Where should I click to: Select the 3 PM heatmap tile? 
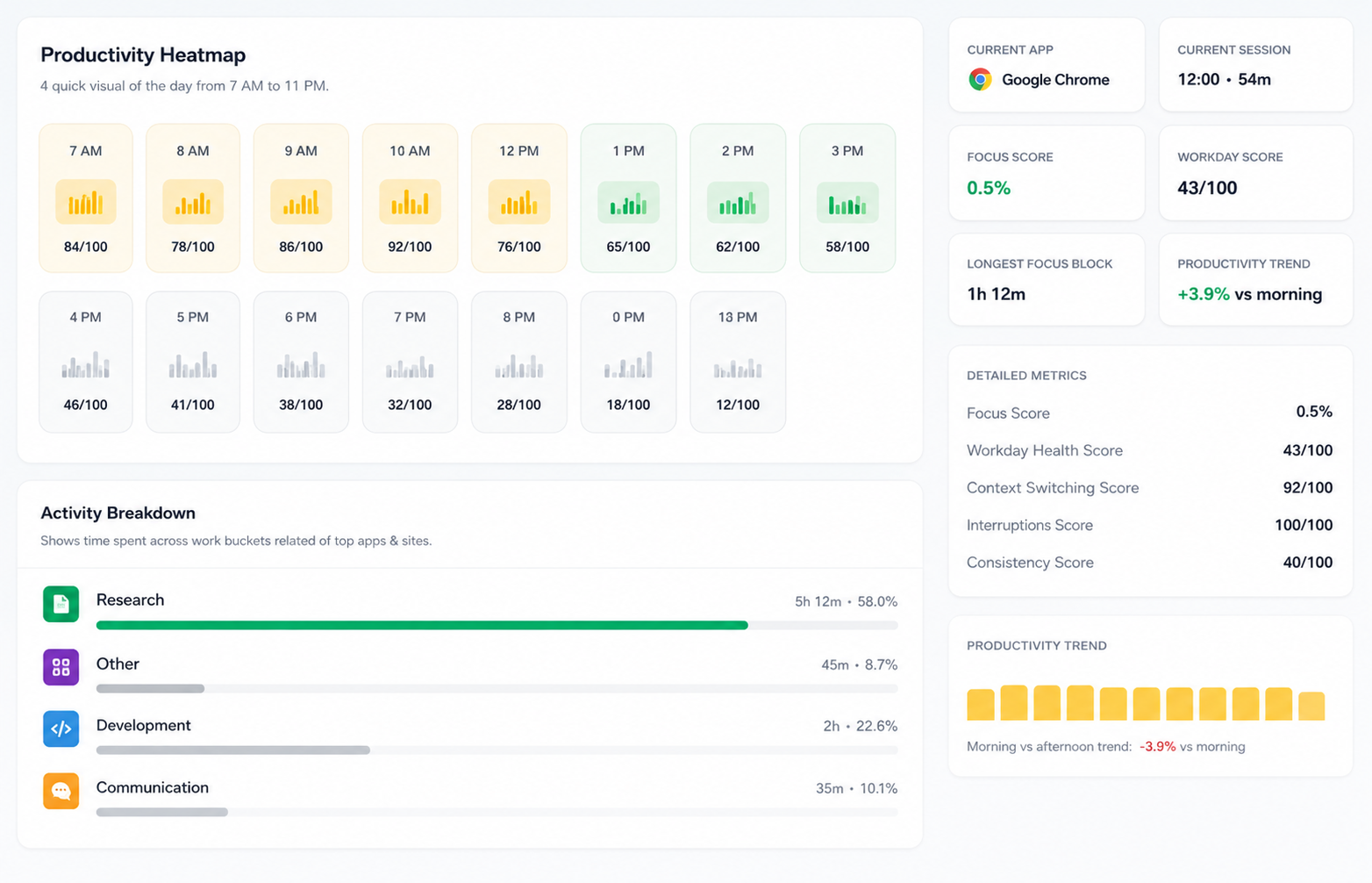coord(847,198)
